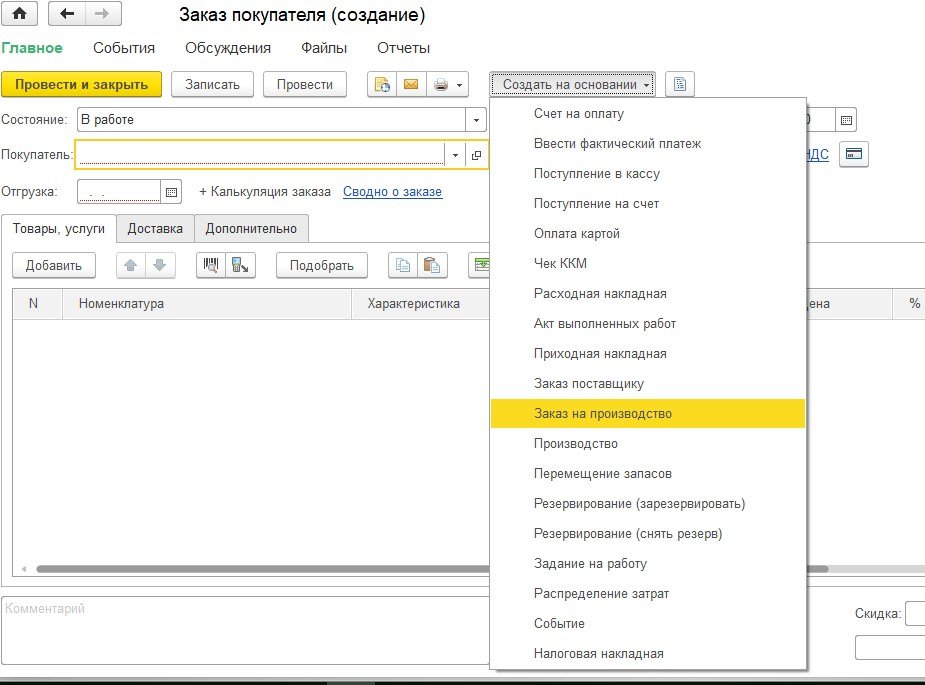Expand the Состояние dropdown
The image size is (925, 685).
click(476, 120)
